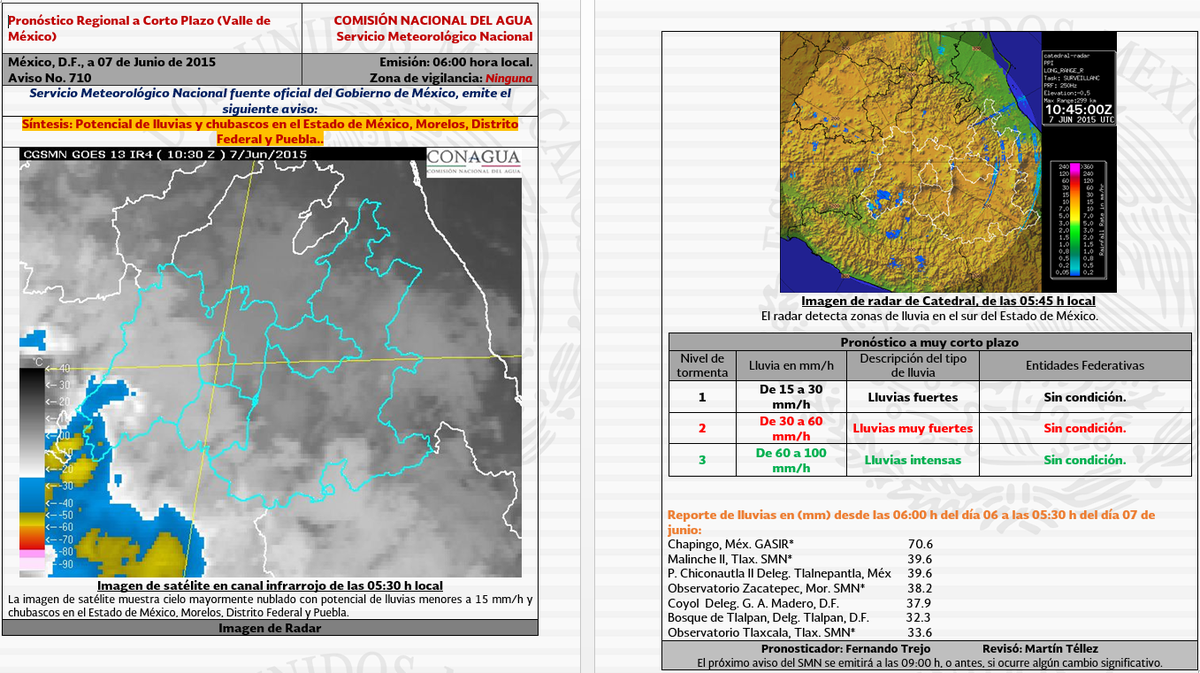1200x673 pixels.
Task: Click 'Zona de vigilancia: Ninguna'
Action: coord(451,76)
